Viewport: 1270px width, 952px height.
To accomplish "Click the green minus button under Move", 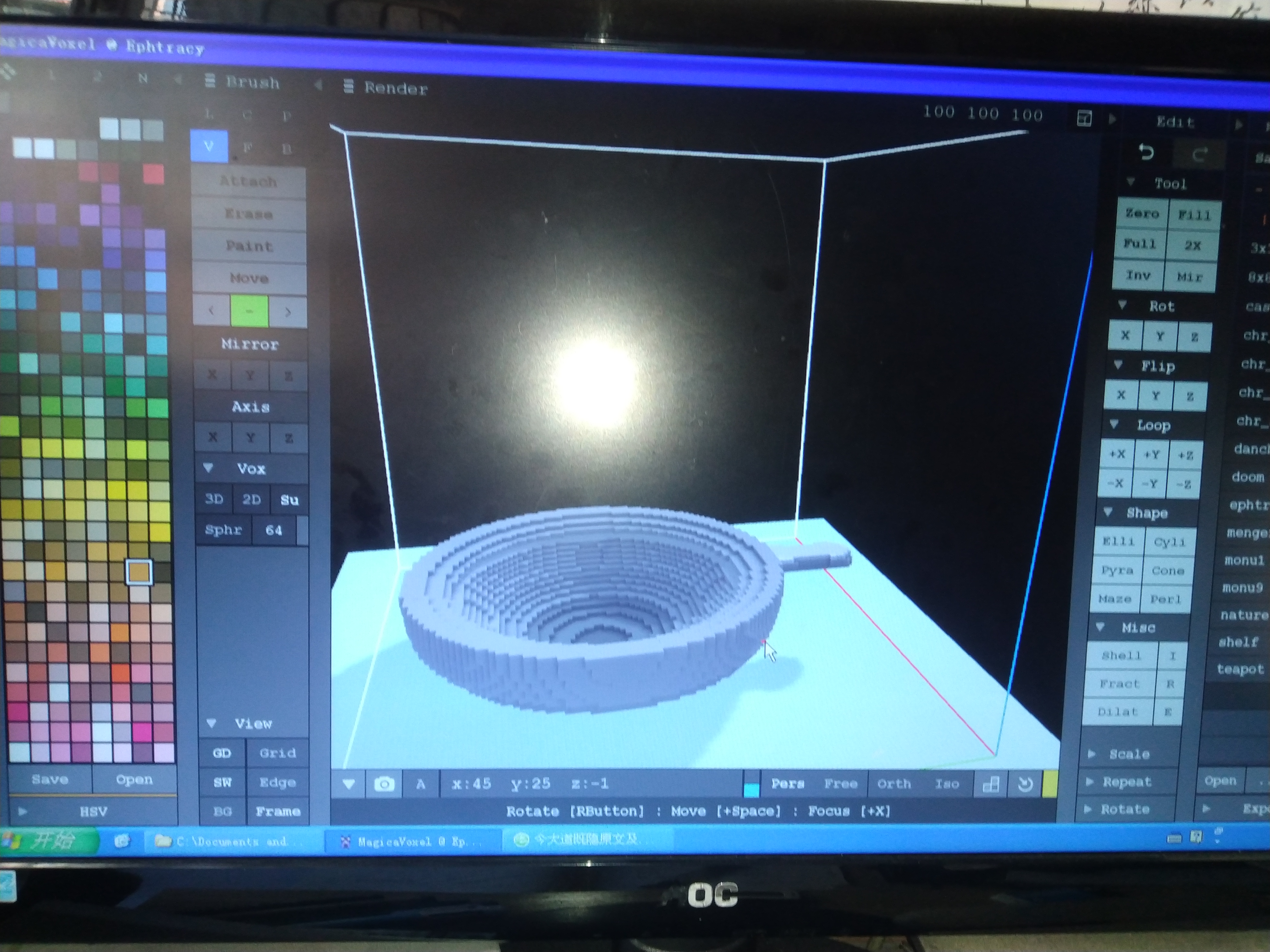I will click(249, 311).
